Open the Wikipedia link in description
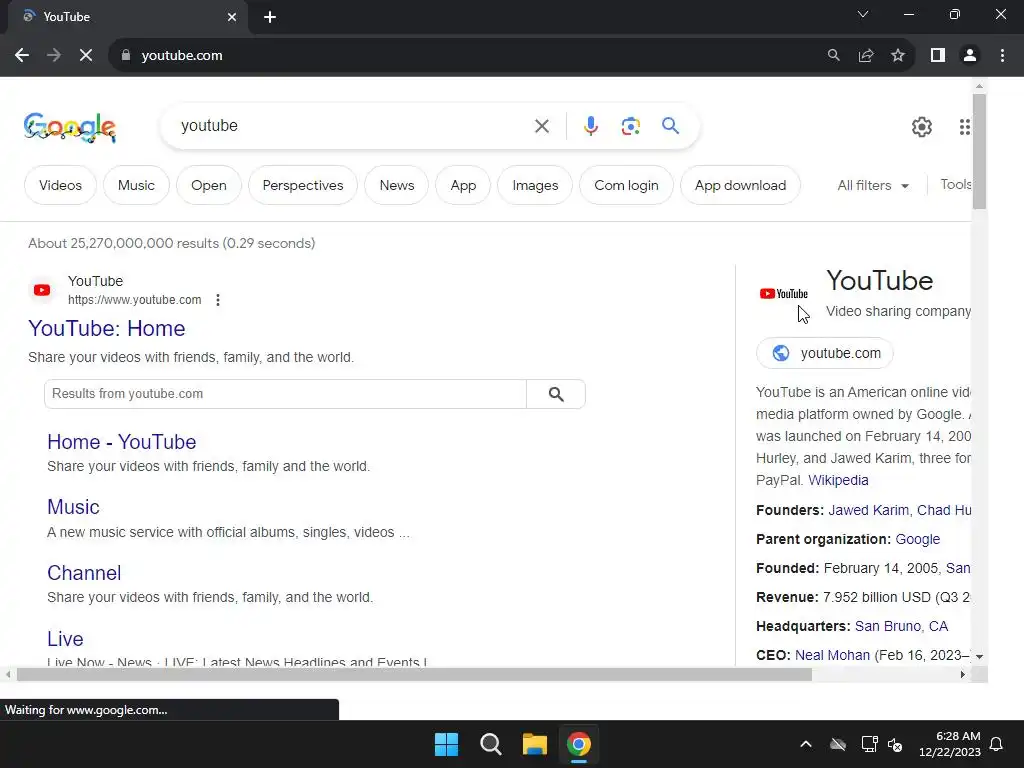Screen dimensions: 1024x768 coord(838,480)
